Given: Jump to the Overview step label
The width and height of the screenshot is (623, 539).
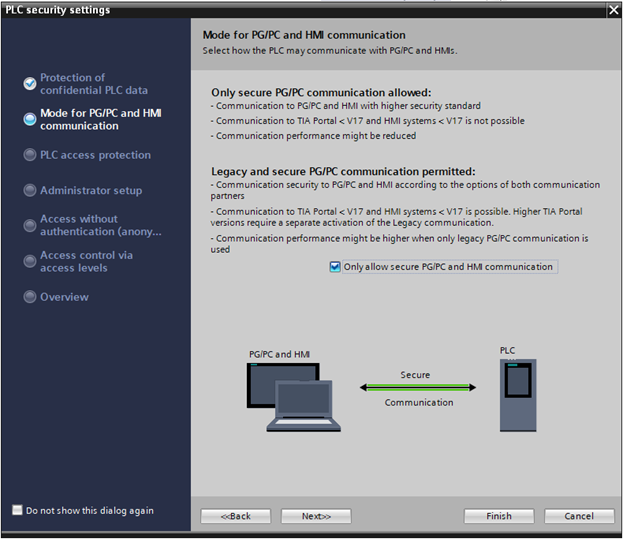Looking at the screenshot, I should click(64, 297).
